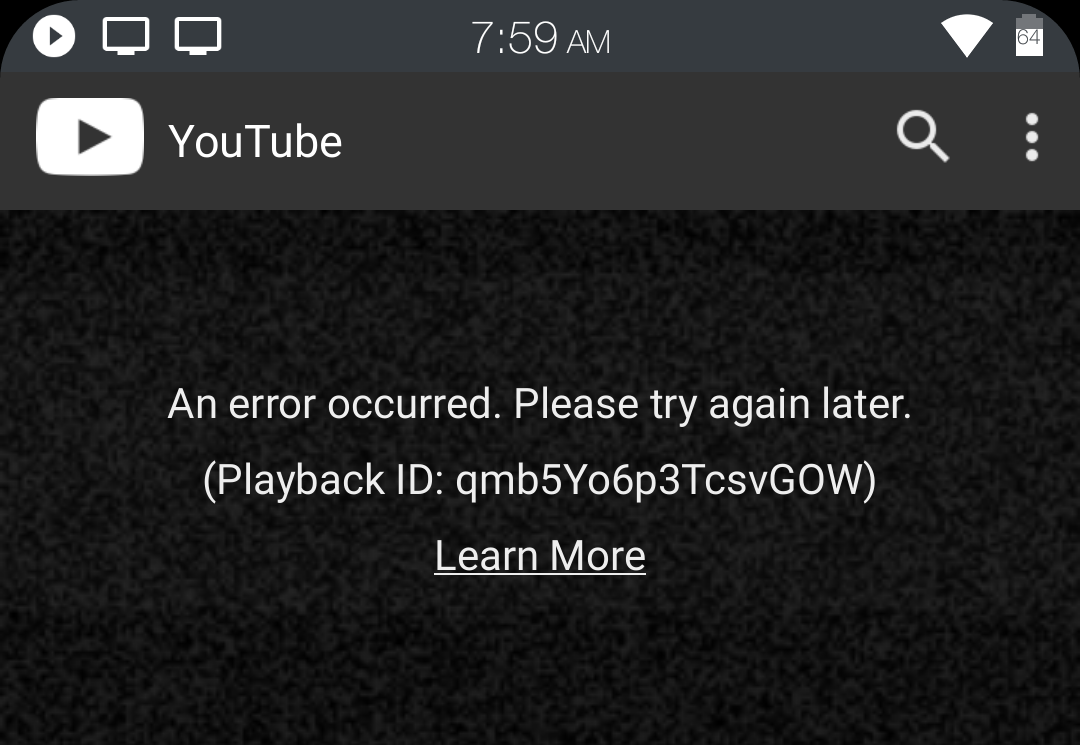Open the YouTube search magnifier
Image resolution: width=1080 pixels, height=745 pixels.
[x=923, y=136]
